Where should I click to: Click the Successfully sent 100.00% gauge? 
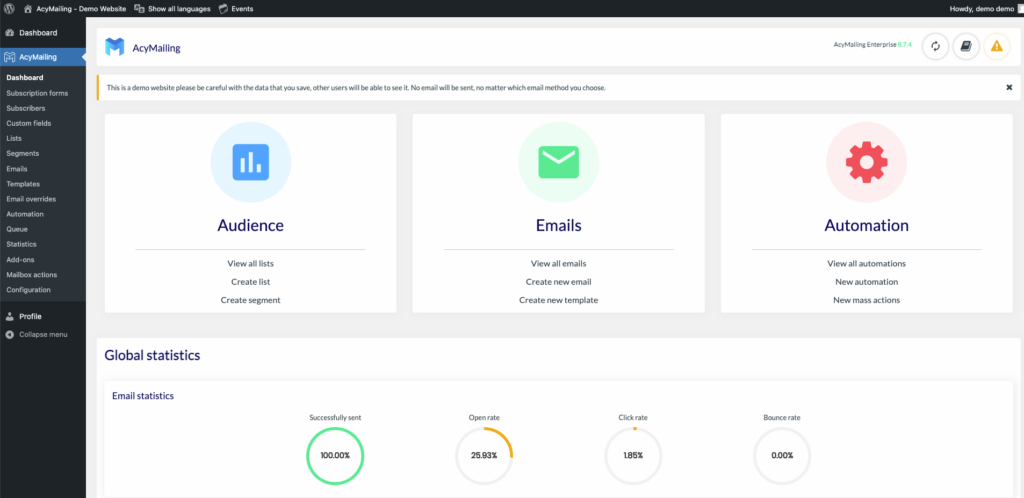coord(335,456)
